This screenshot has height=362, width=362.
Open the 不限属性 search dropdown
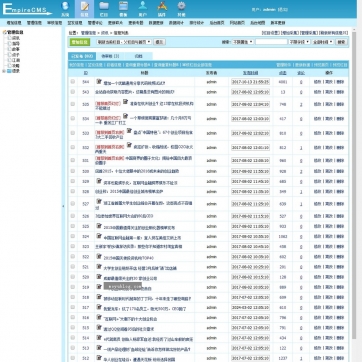click(242, 42)
